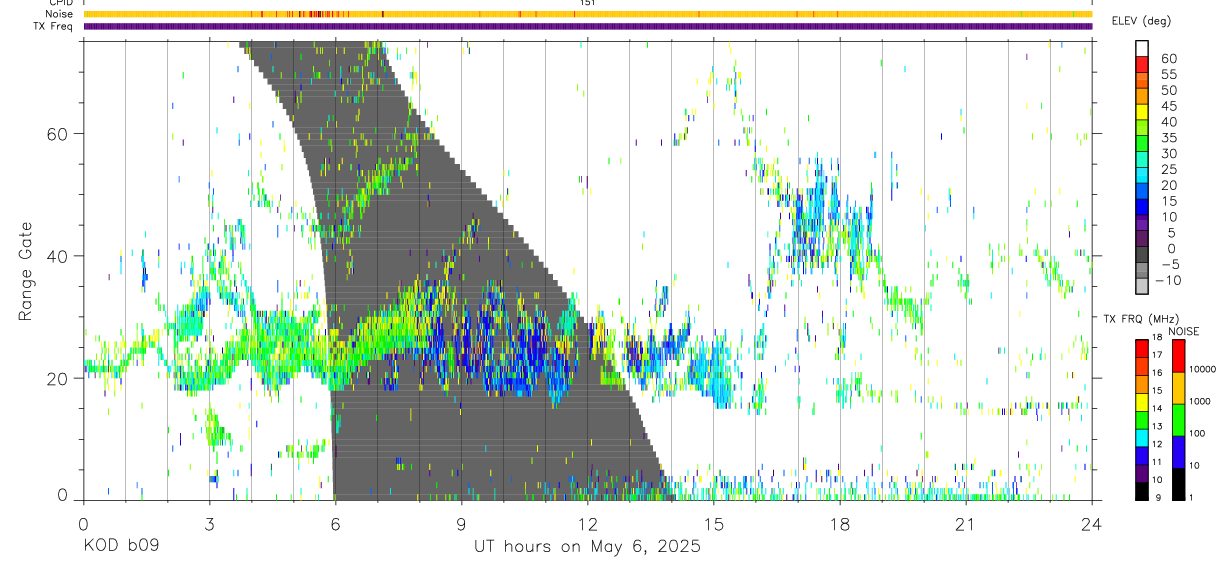Click the 60 label on ELEV colorbar

pyautogui.click(x=1169, y=59)
